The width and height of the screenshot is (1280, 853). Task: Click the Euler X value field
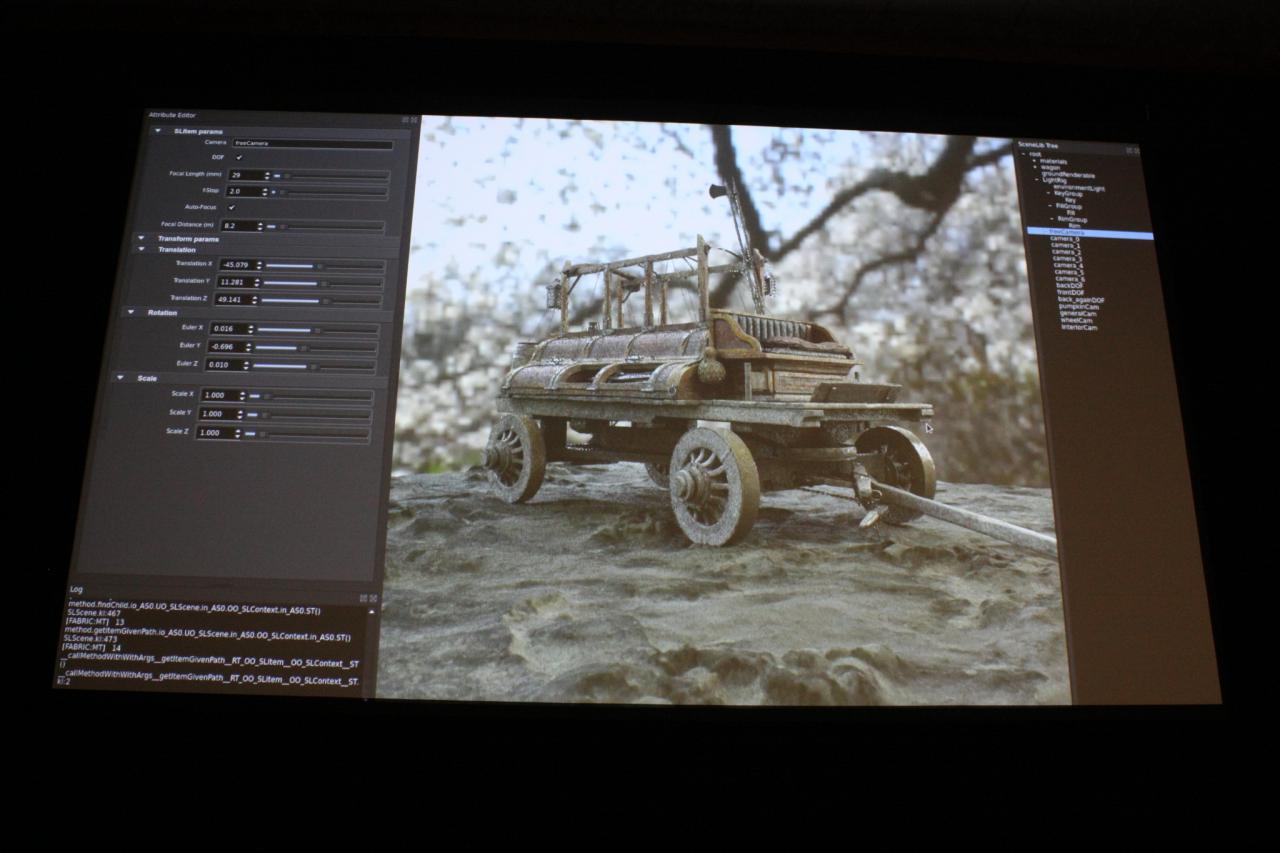point(229,329)
